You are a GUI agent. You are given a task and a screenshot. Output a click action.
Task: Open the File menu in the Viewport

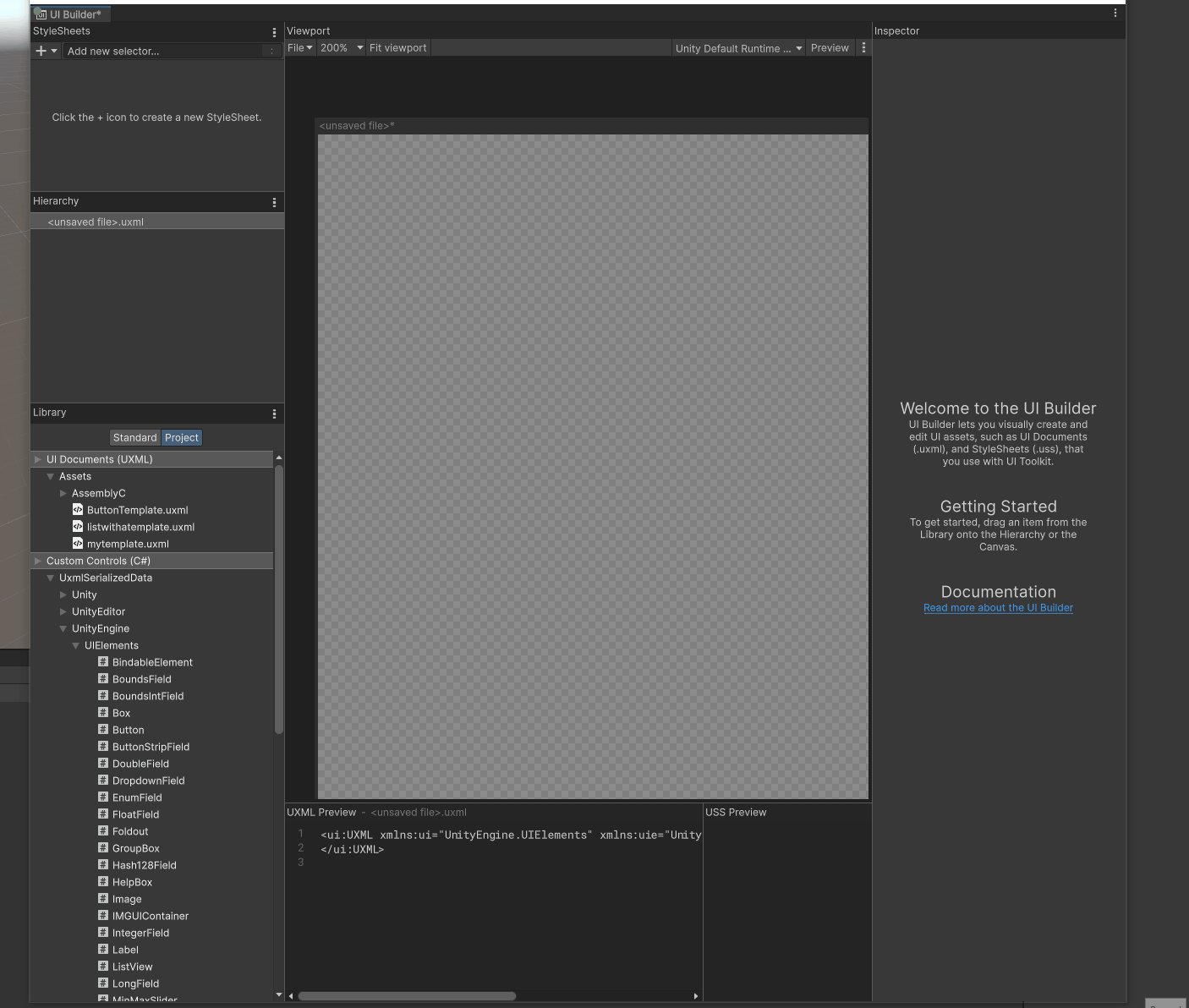pos(299,47)
